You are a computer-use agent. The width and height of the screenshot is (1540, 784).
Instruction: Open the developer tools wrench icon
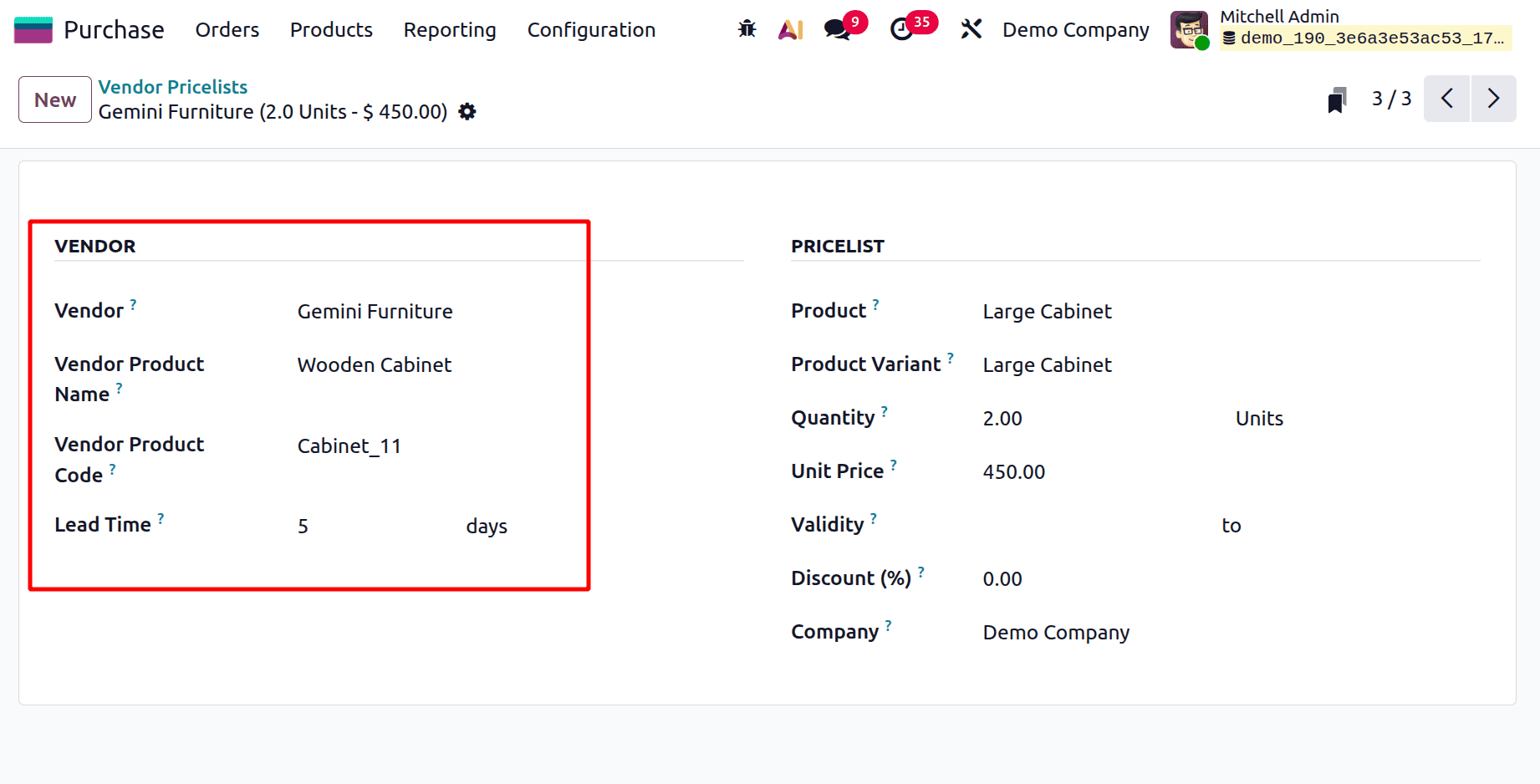970,28
